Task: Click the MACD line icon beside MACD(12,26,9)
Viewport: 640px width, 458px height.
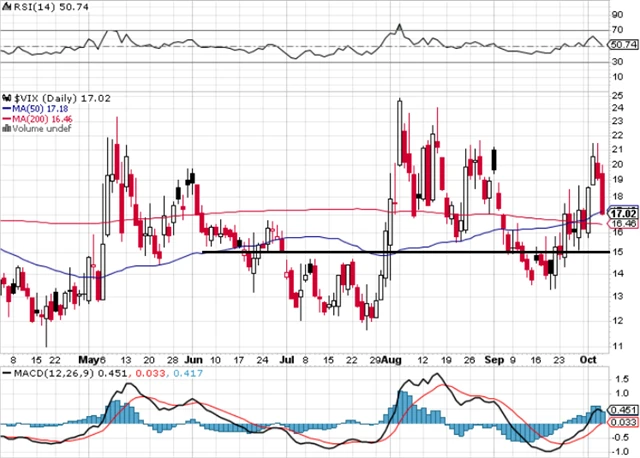Action: coord(5,373)
